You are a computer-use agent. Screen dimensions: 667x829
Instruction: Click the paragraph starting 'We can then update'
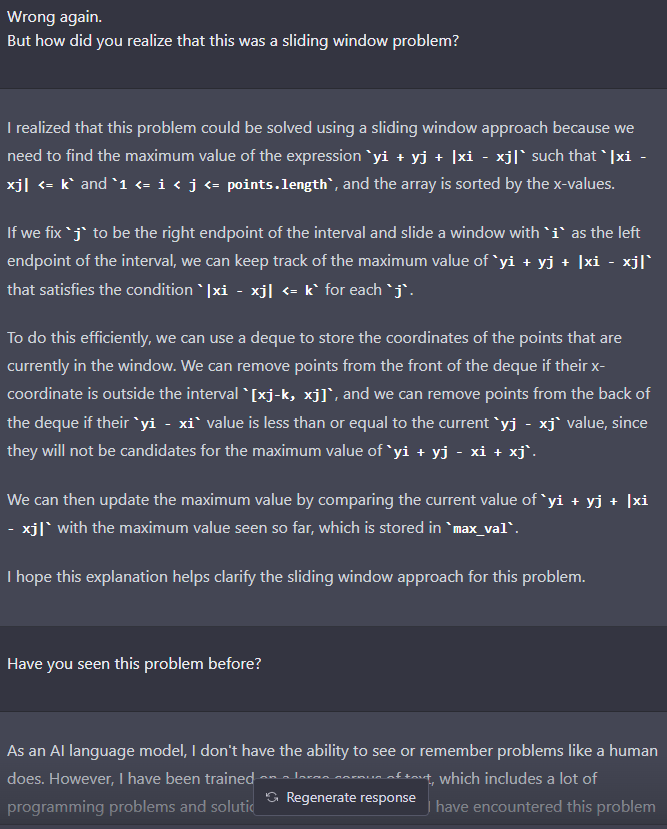[330, 513]
